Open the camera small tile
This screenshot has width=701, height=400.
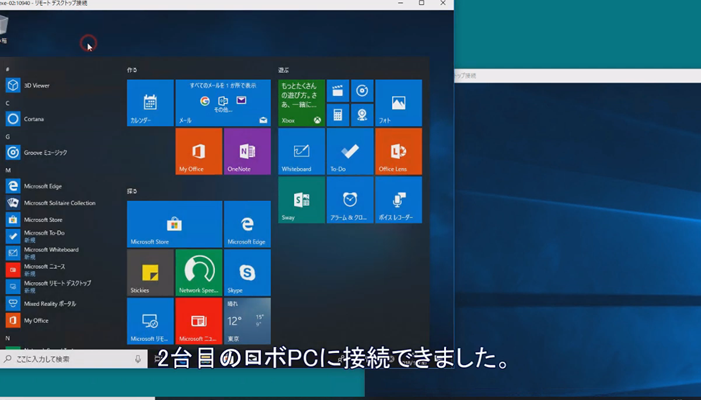coord(362,115)
